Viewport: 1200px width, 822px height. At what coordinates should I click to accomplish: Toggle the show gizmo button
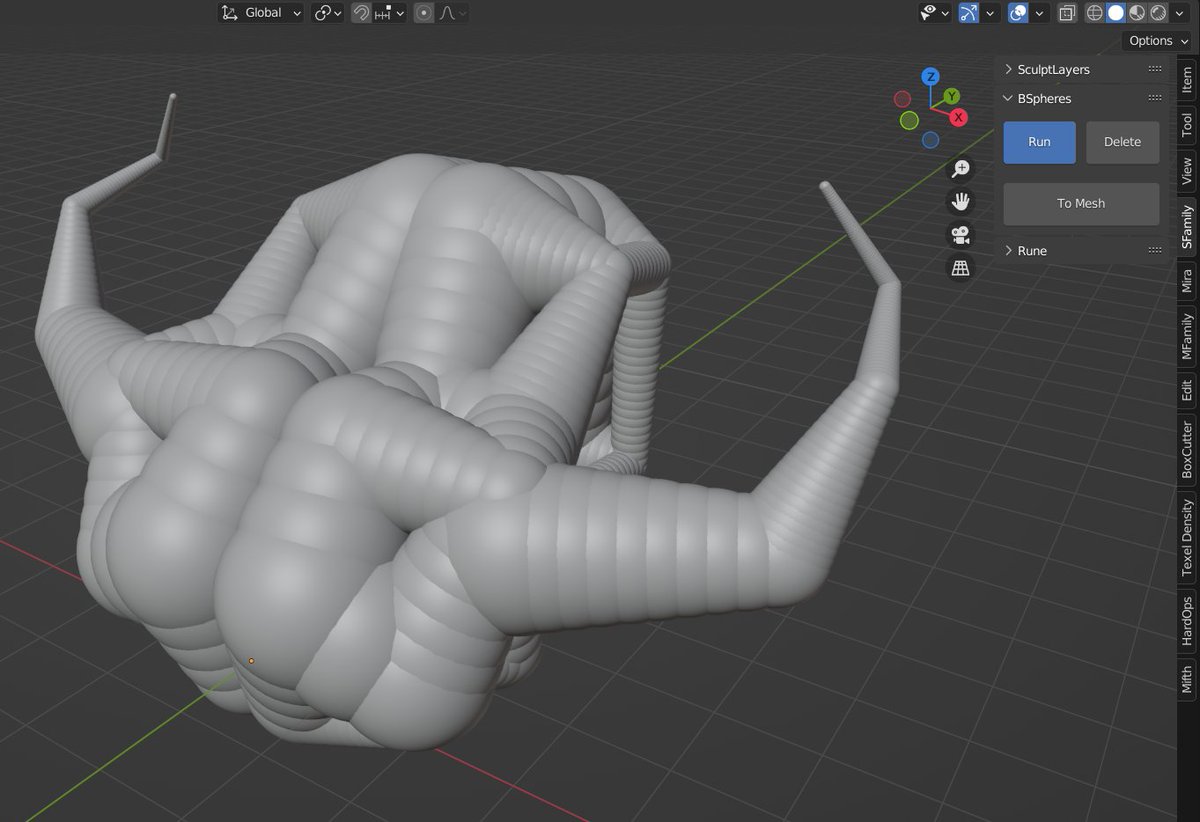coord(969,13)
